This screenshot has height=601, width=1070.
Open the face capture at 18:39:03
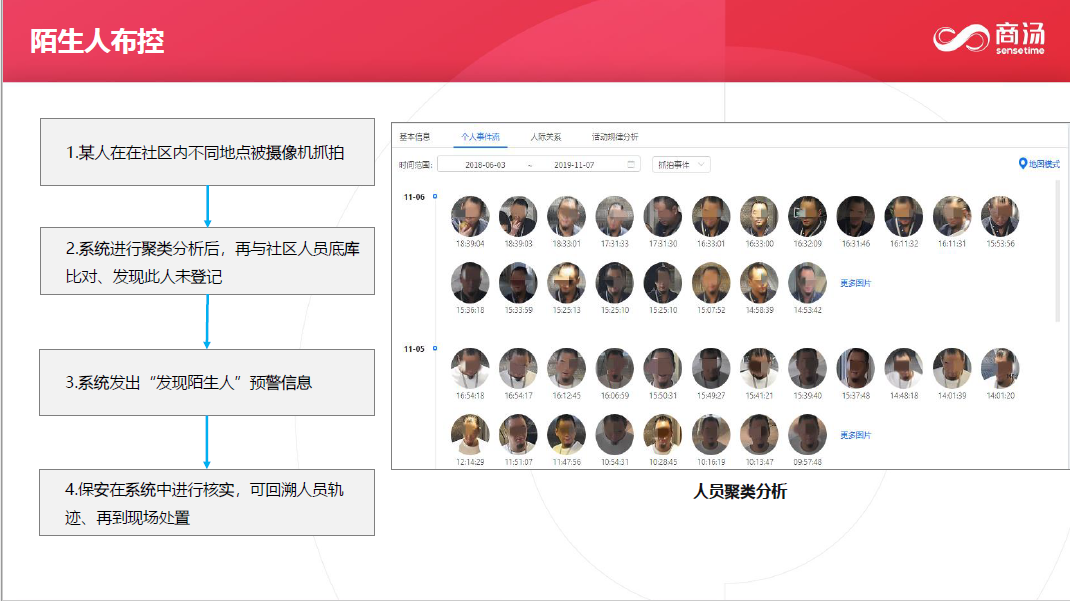[518, 216]
